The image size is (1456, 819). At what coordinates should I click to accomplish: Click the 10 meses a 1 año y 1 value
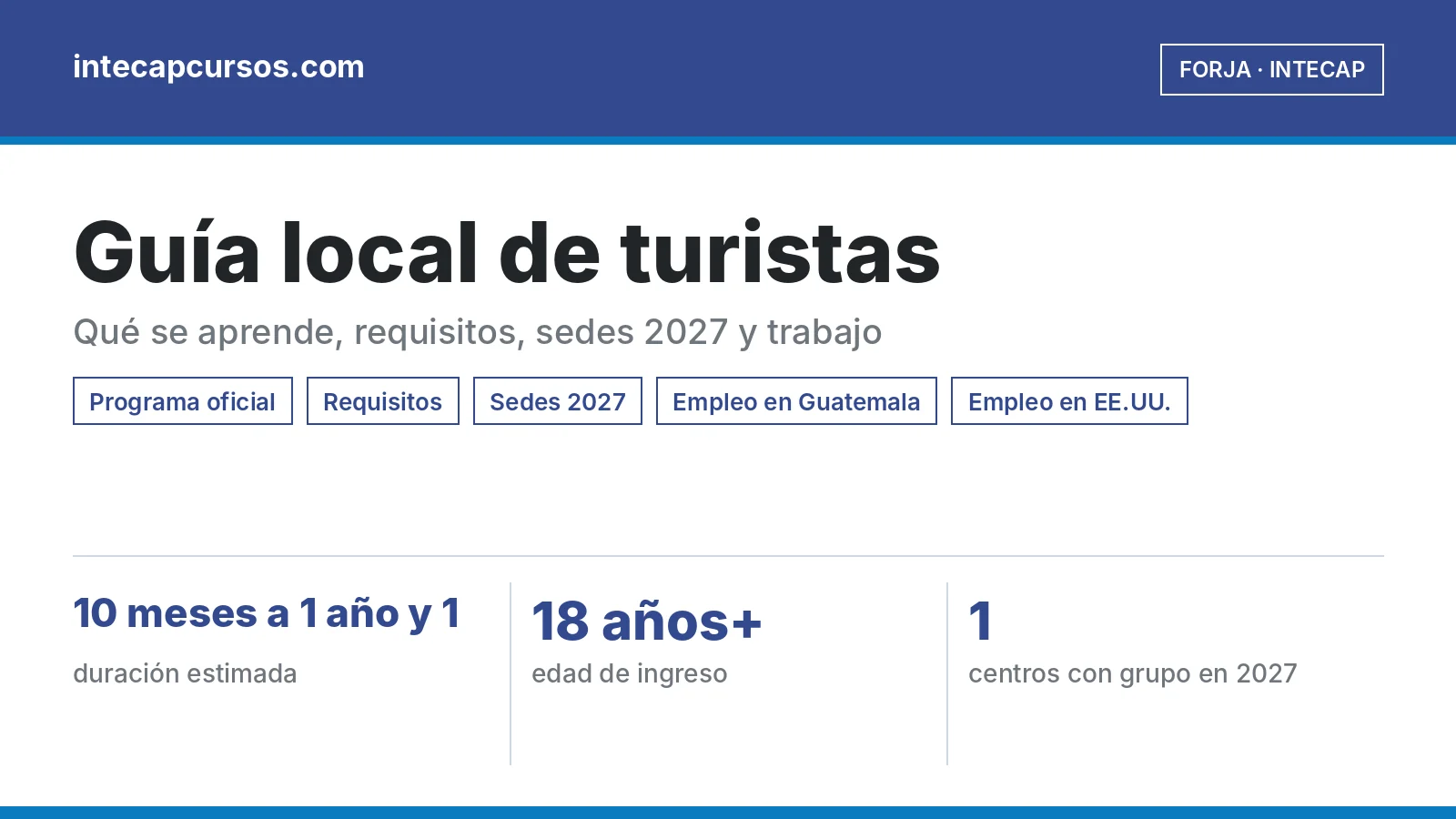click(x=267, y=613)
